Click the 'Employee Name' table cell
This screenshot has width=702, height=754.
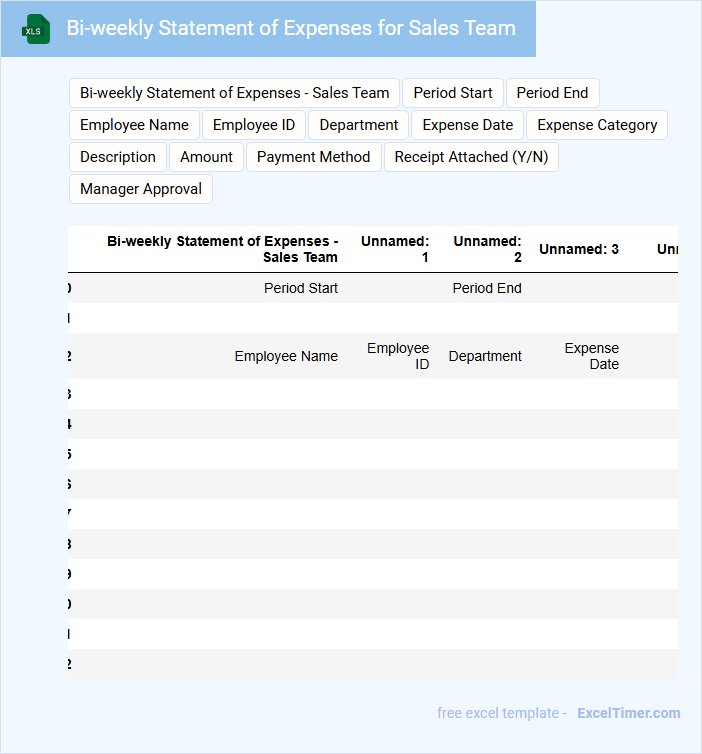(x=286, y=356)
